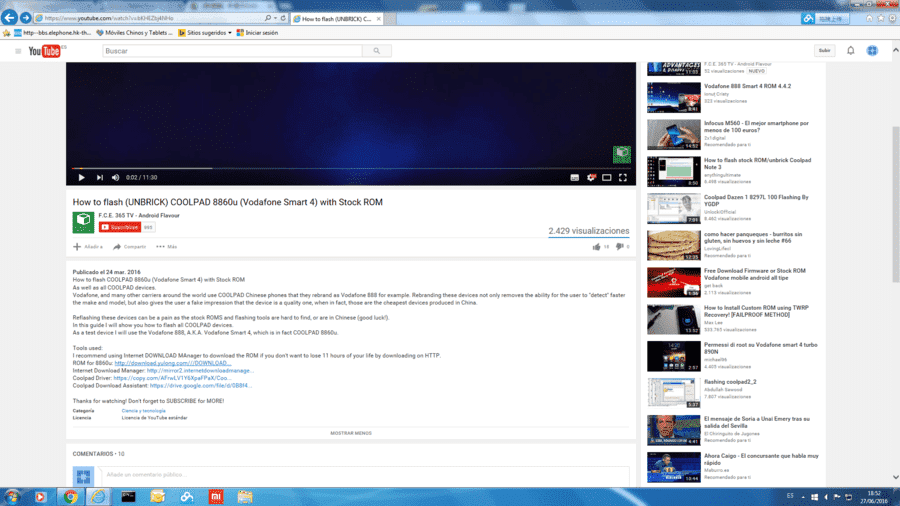Click the page vertical scrollbar thumb
The width and height of the screenshot is (900, 506).
coord(895,204)
